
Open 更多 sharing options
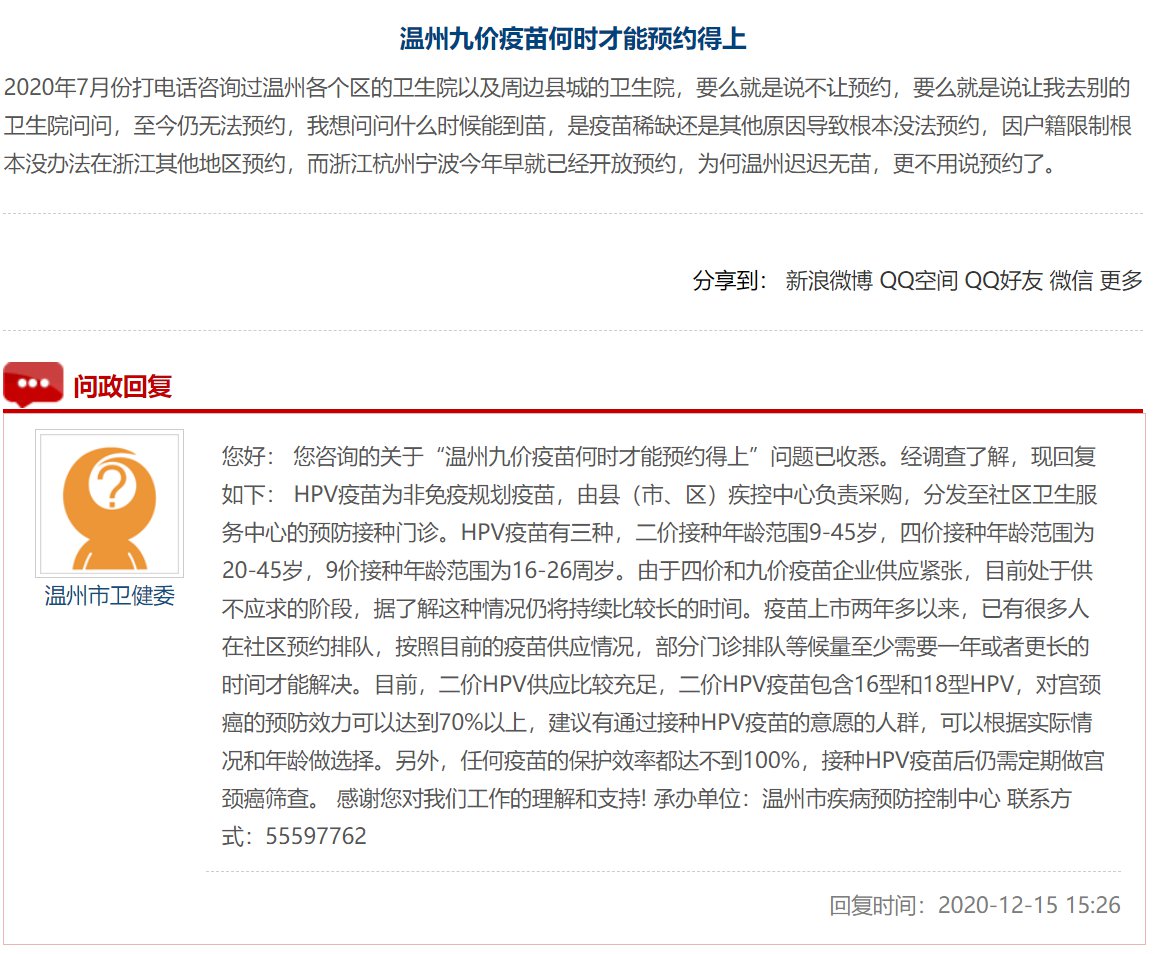pos(1121,281)
